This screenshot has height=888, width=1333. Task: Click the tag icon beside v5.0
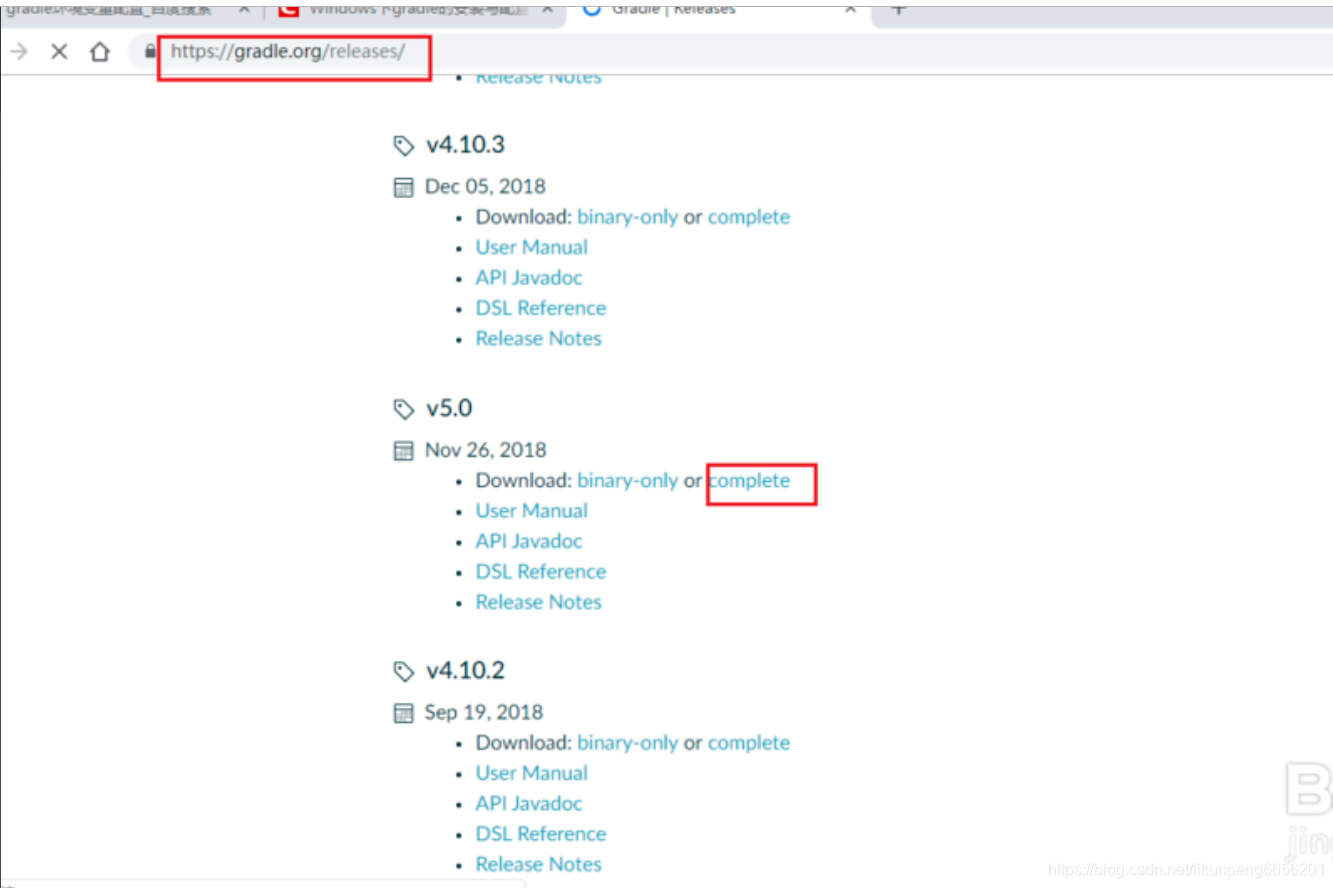point(403,409)
